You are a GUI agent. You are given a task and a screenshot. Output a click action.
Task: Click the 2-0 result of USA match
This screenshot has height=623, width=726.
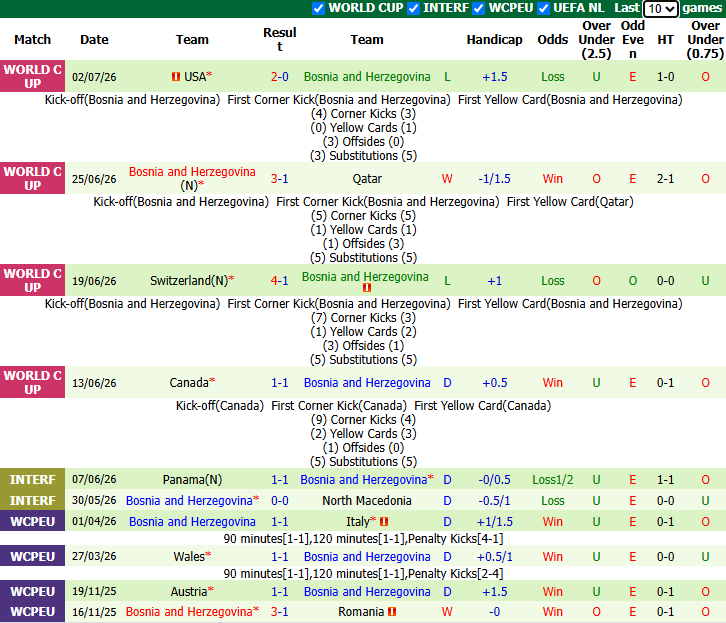tap(280, 77)
